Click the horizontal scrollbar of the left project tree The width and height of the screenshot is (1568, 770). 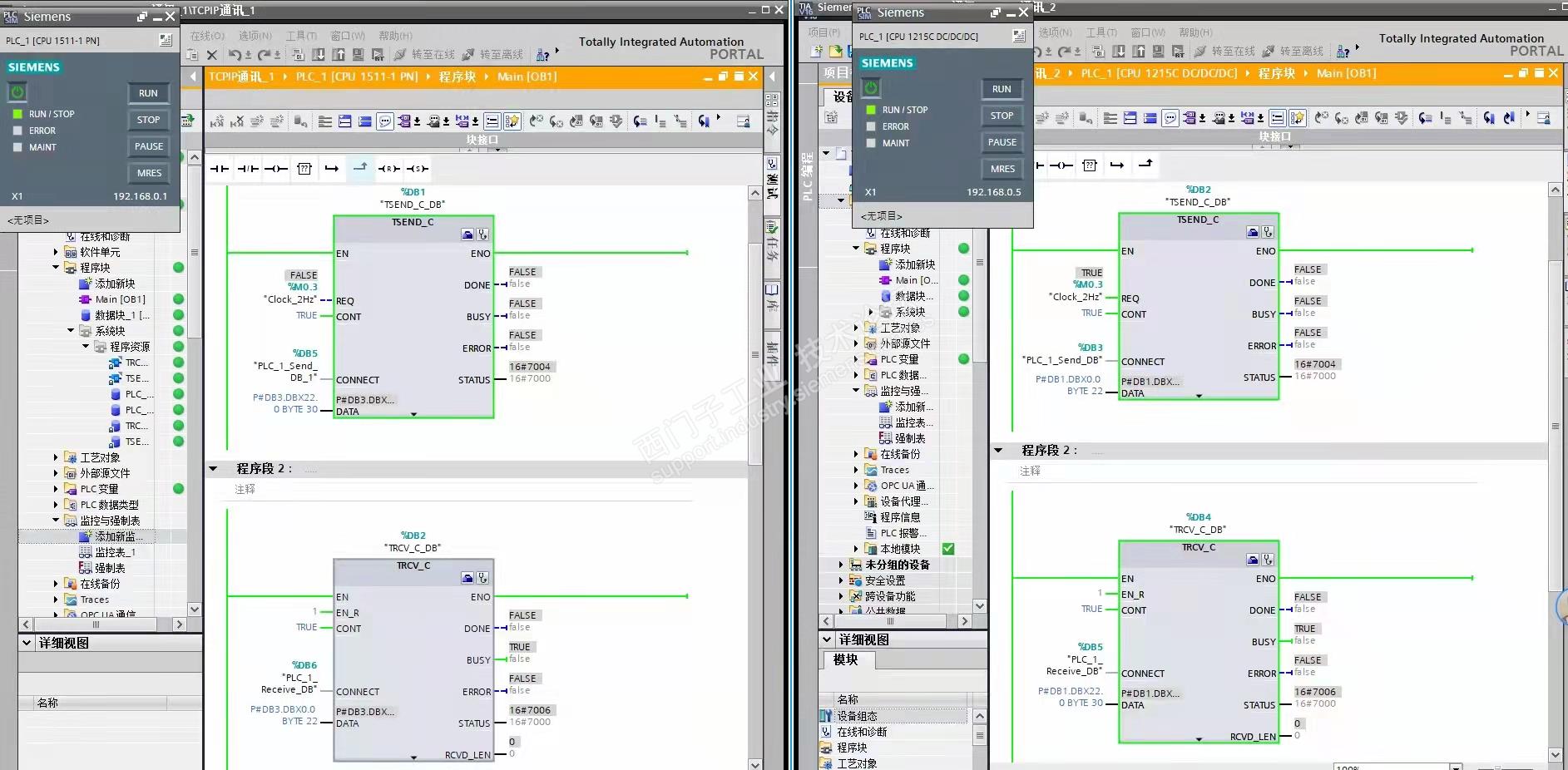pyautogui.click(x=96, y=624)
